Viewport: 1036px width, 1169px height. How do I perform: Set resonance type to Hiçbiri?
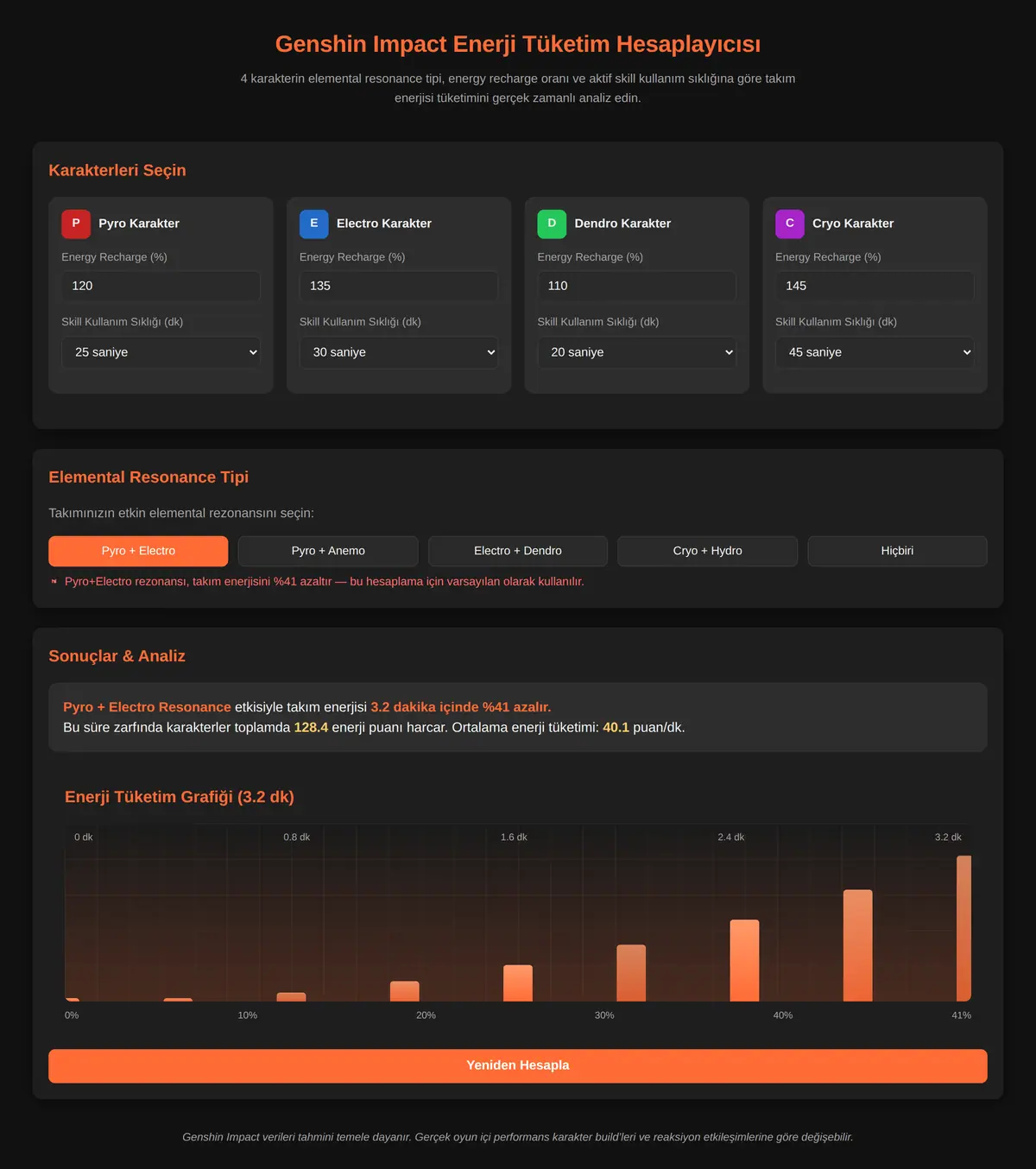898,551
